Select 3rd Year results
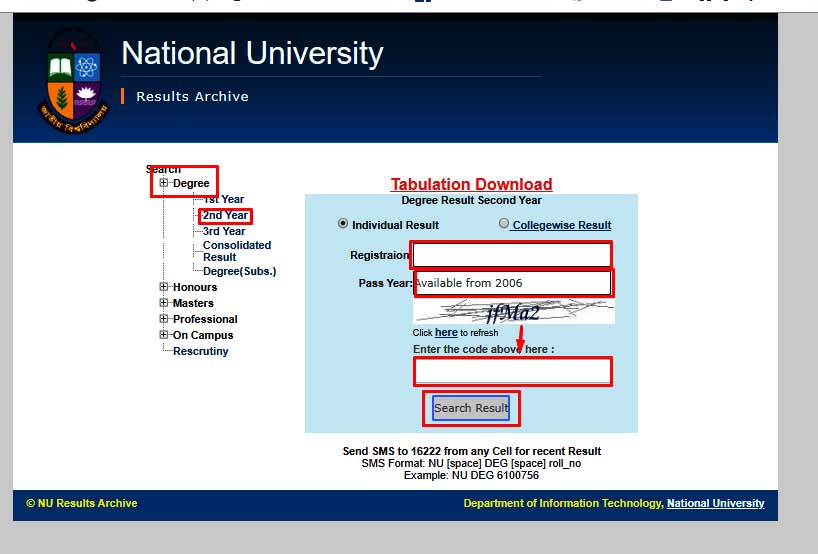 coord(224,231)
